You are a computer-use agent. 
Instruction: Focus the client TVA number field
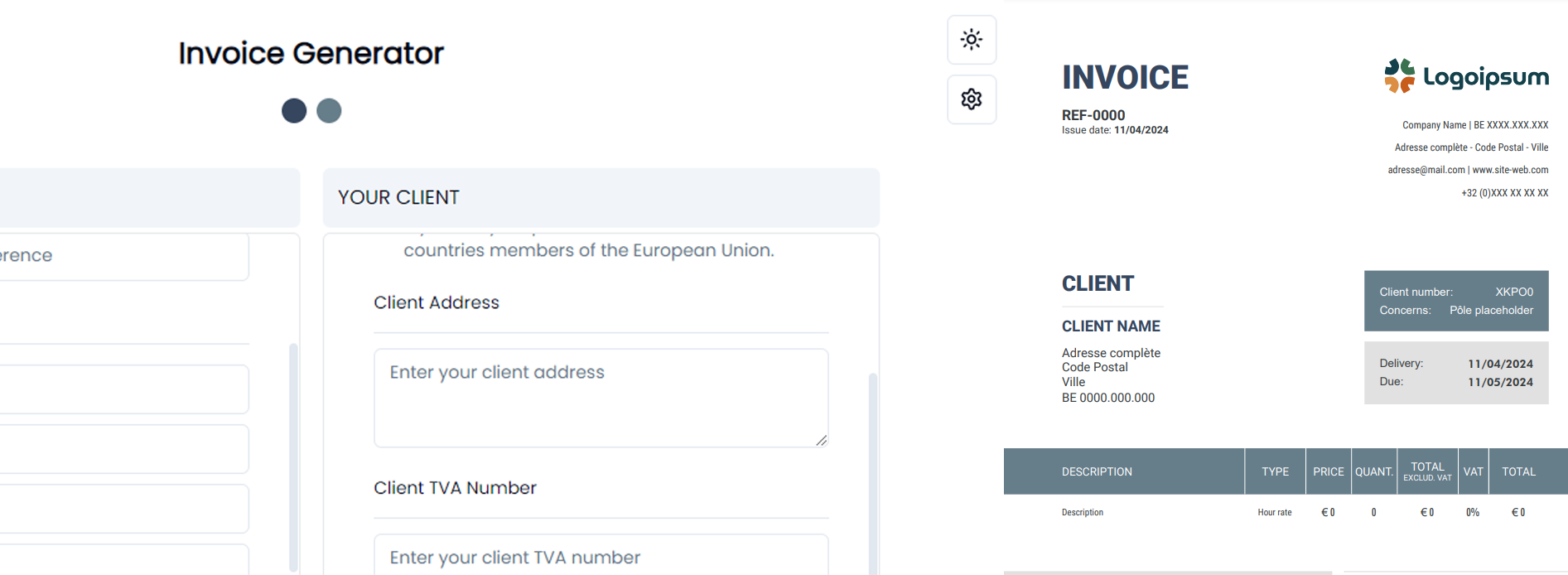click(x=601, y=557)
